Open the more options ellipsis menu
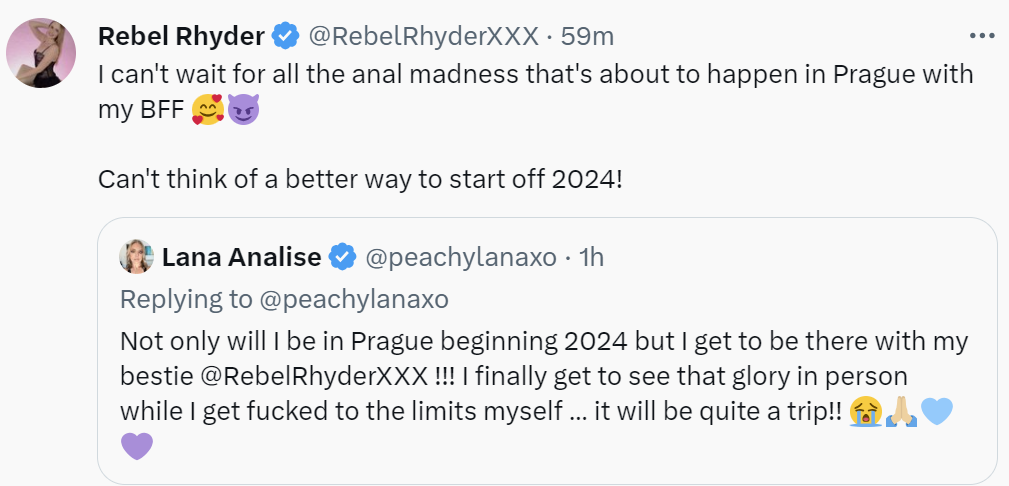This screenshot has height=486, width=1009. coord(983,36)
